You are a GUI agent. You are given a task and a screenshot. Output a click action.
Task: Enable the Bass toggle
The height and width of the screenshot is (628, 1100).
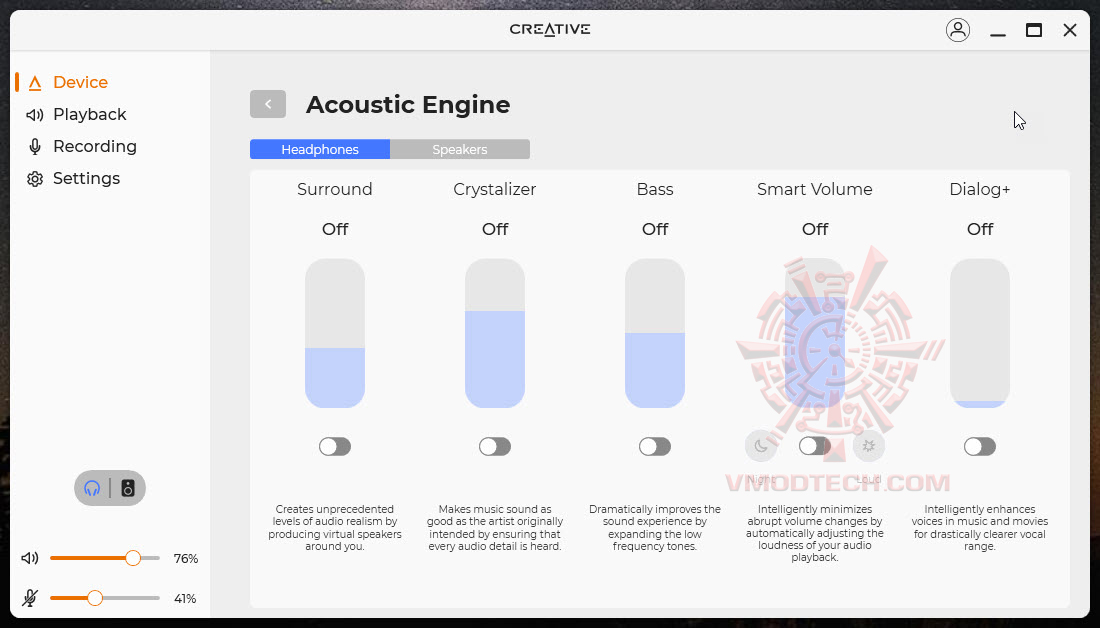655,446
